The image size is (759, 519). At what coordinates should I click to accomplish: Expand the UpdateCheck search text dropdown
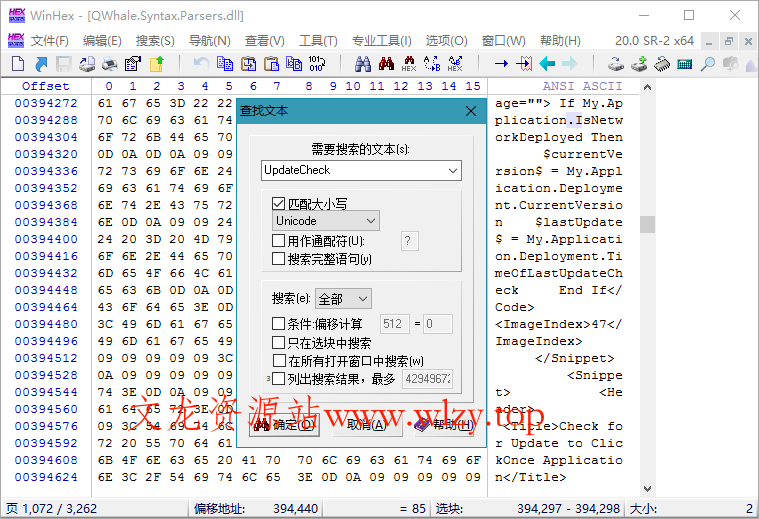point(453,170)
